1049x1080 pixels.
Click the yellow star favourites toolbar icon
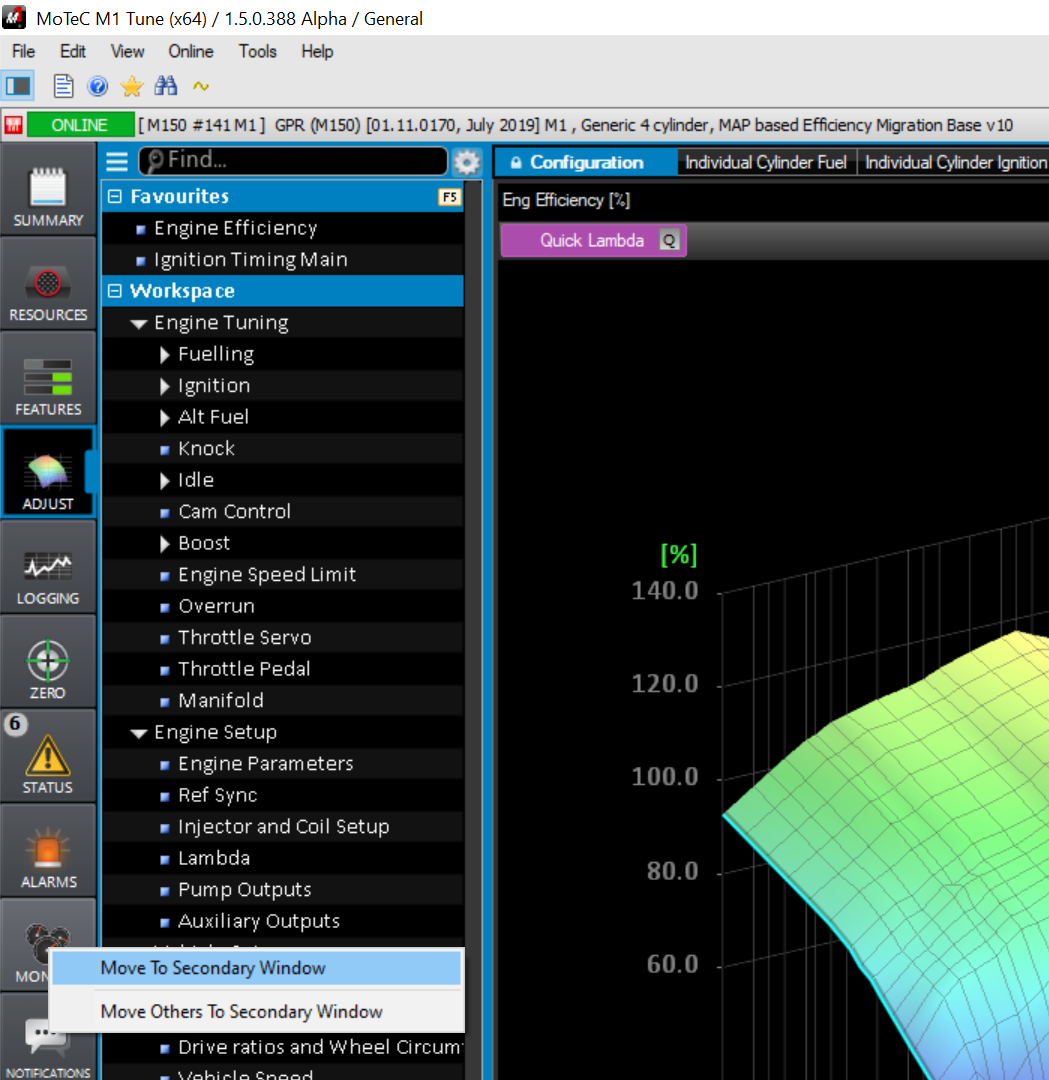(x=131, y=86)
